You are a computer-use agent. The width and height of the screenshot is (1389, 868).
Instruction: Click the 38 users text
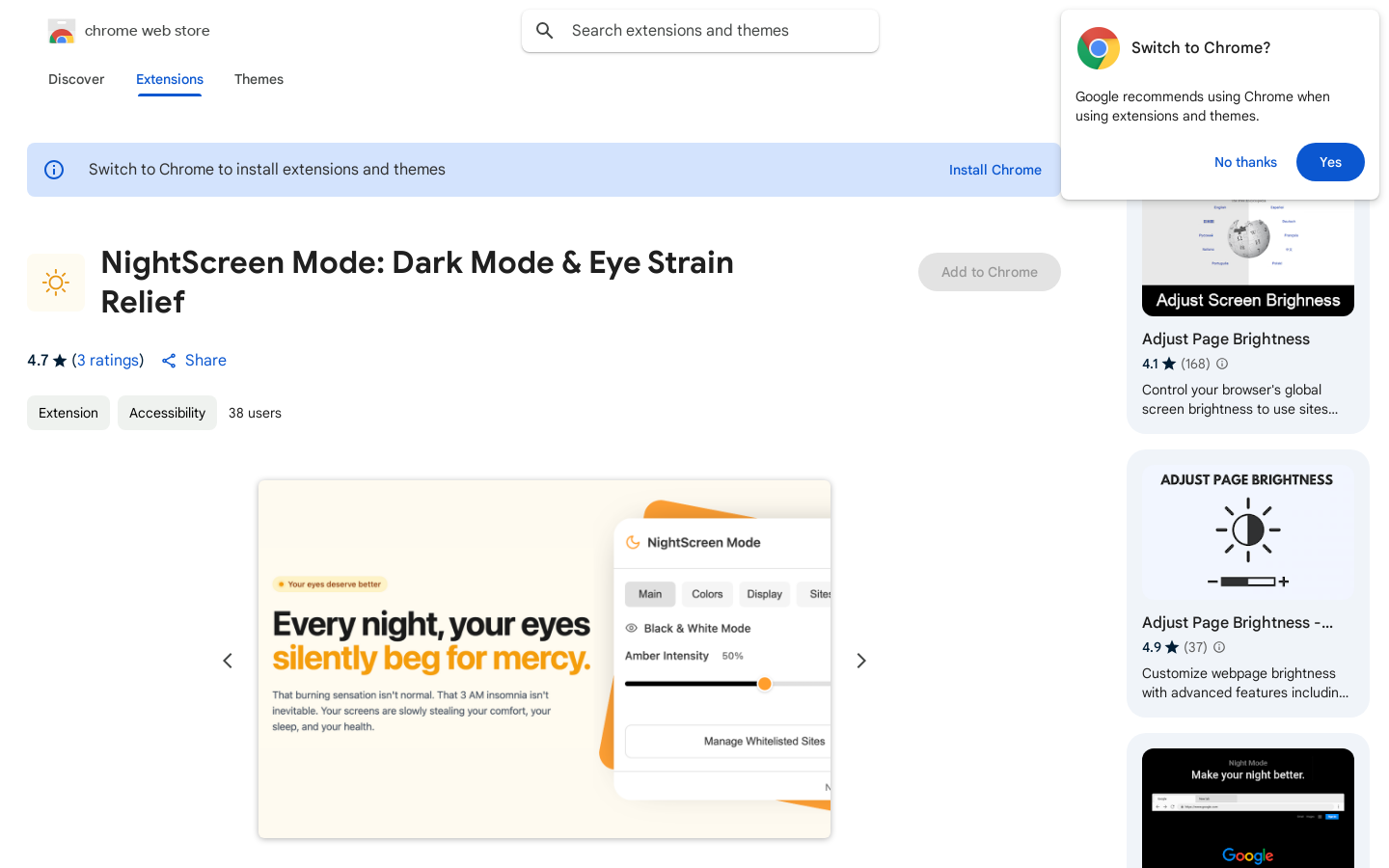coord(255,413)
